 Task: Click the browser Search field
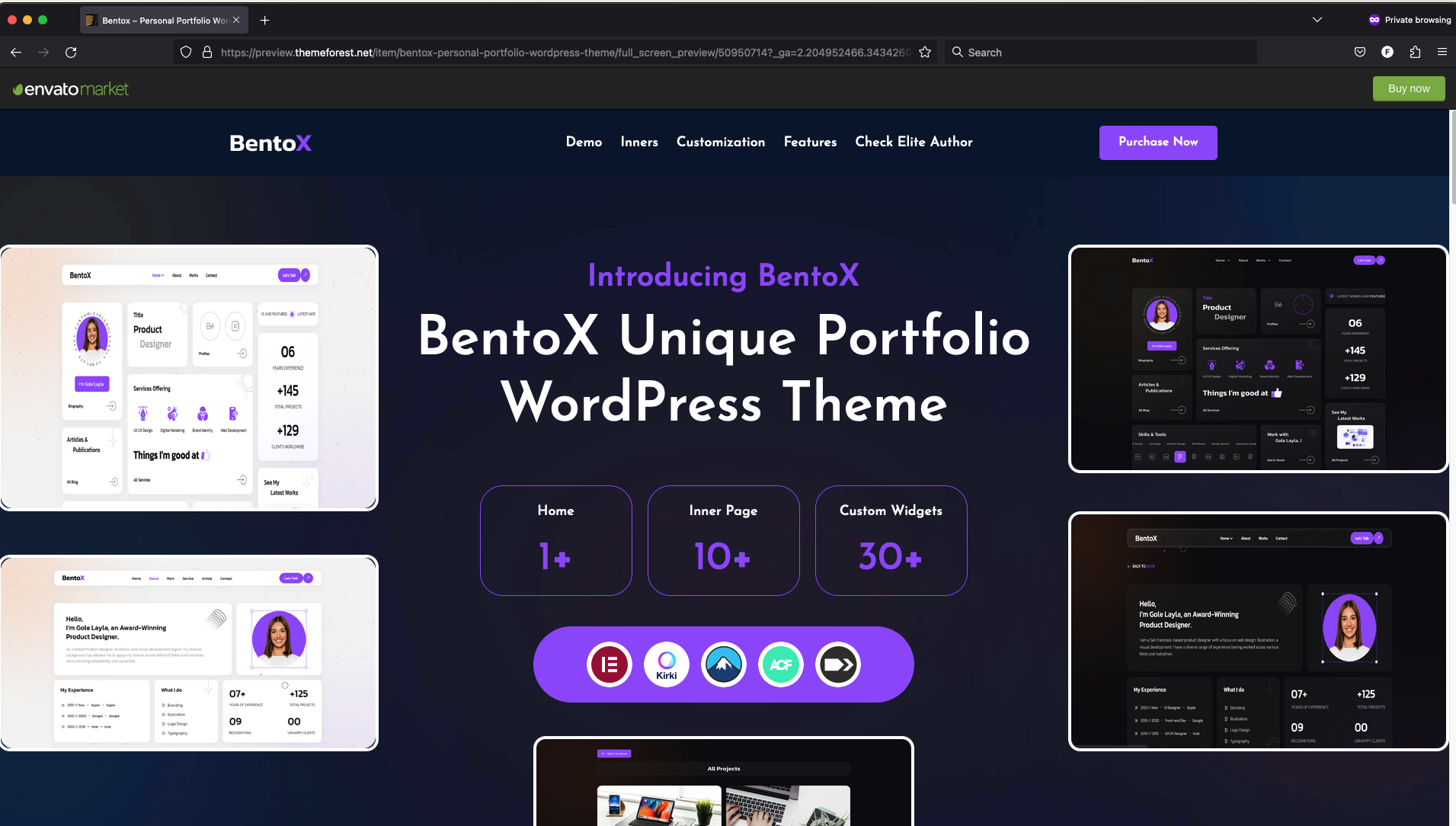coord(1100,53)
